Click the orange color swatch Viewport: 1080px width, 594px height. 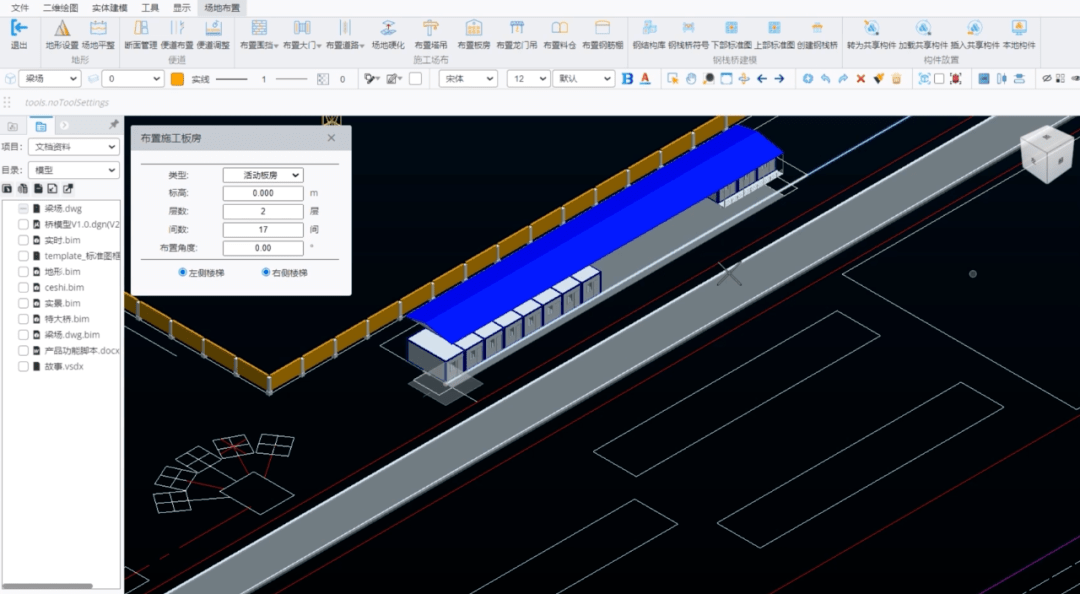(x=177, y=79)
